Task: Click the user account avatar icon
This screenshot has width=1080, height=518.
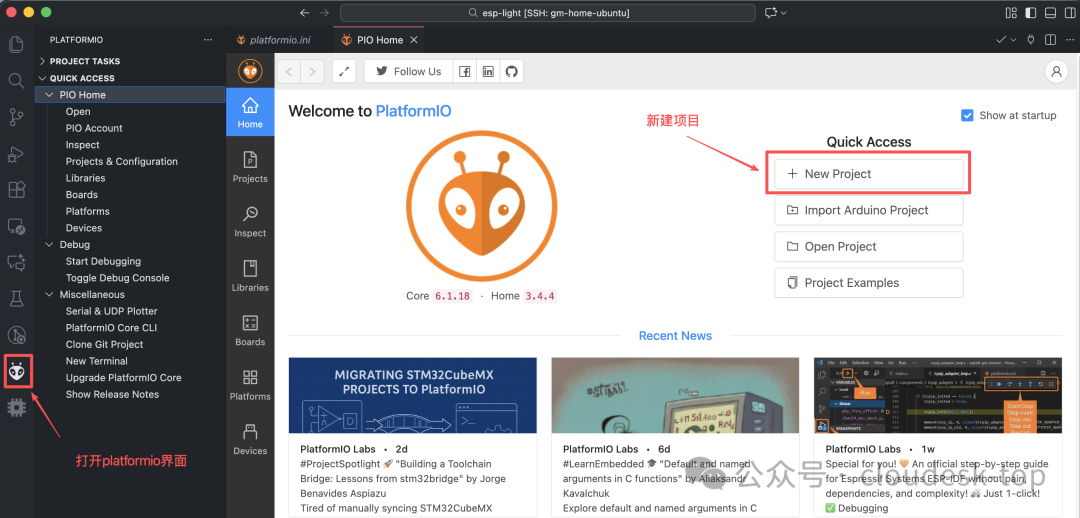Action: click(1056, 72)
